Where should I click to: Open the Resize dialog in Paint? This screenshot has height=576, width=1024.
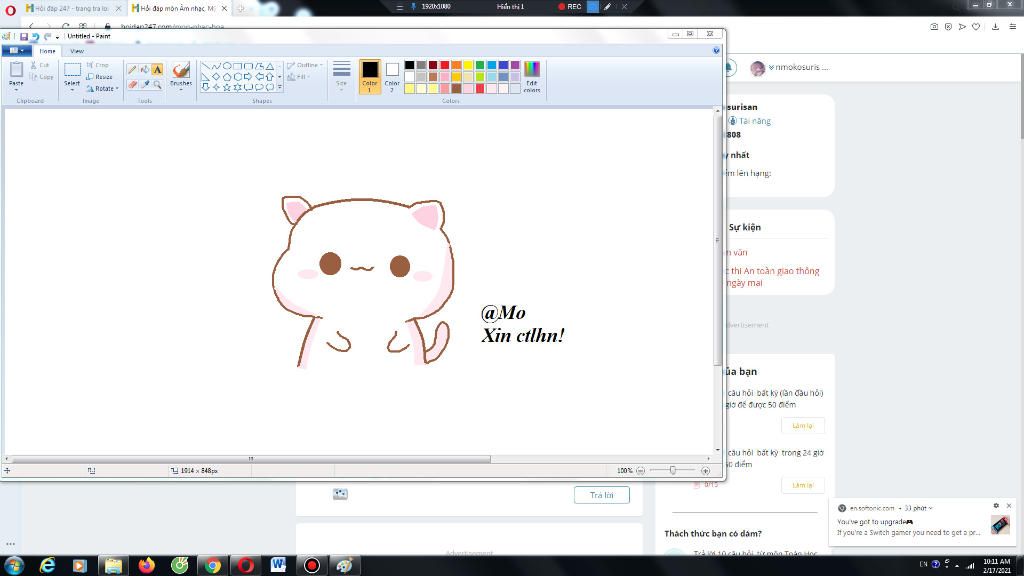point(99,77)
